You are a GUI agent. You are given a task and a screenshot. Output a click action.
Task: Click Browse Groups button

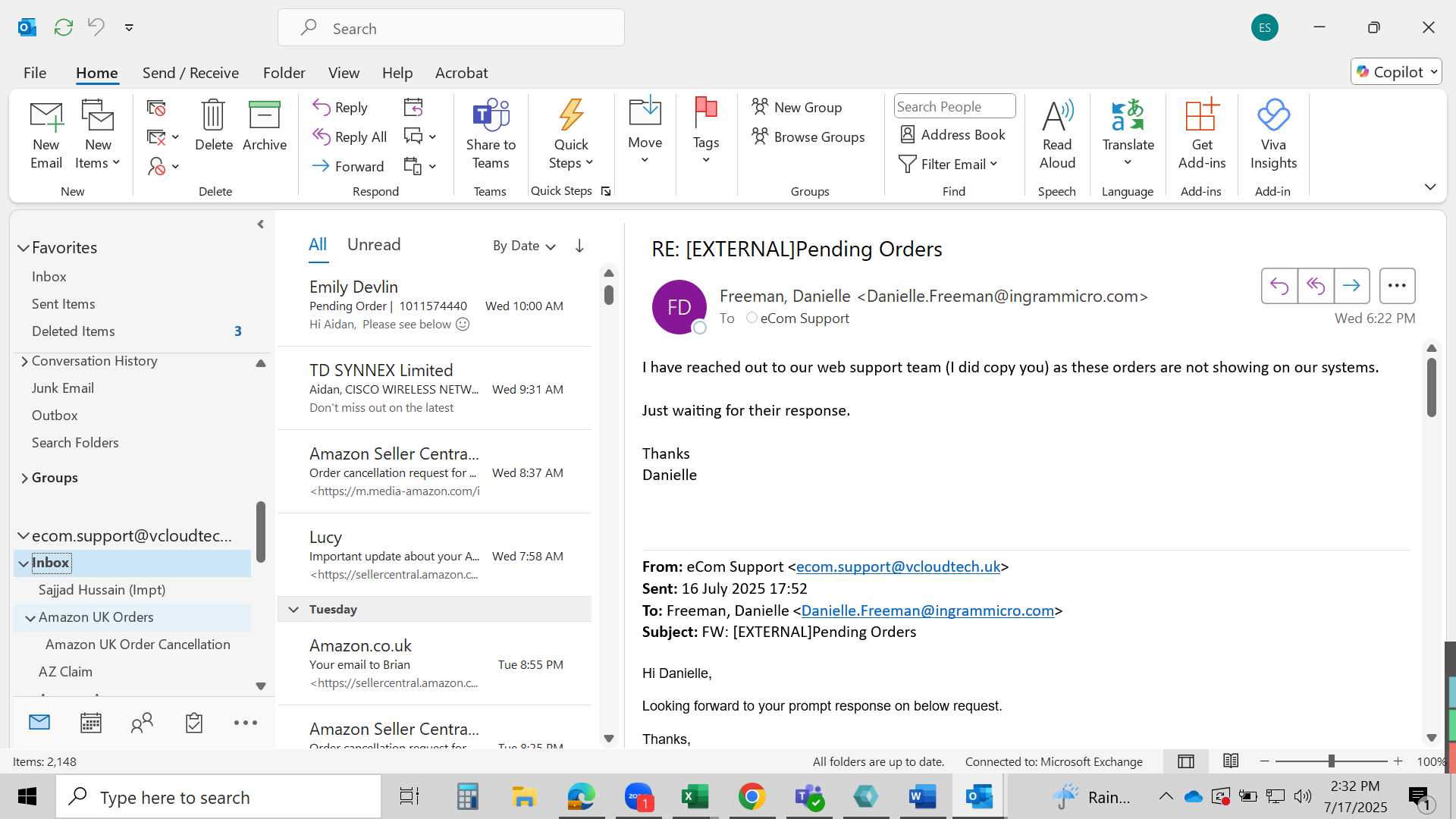point(808,137)
